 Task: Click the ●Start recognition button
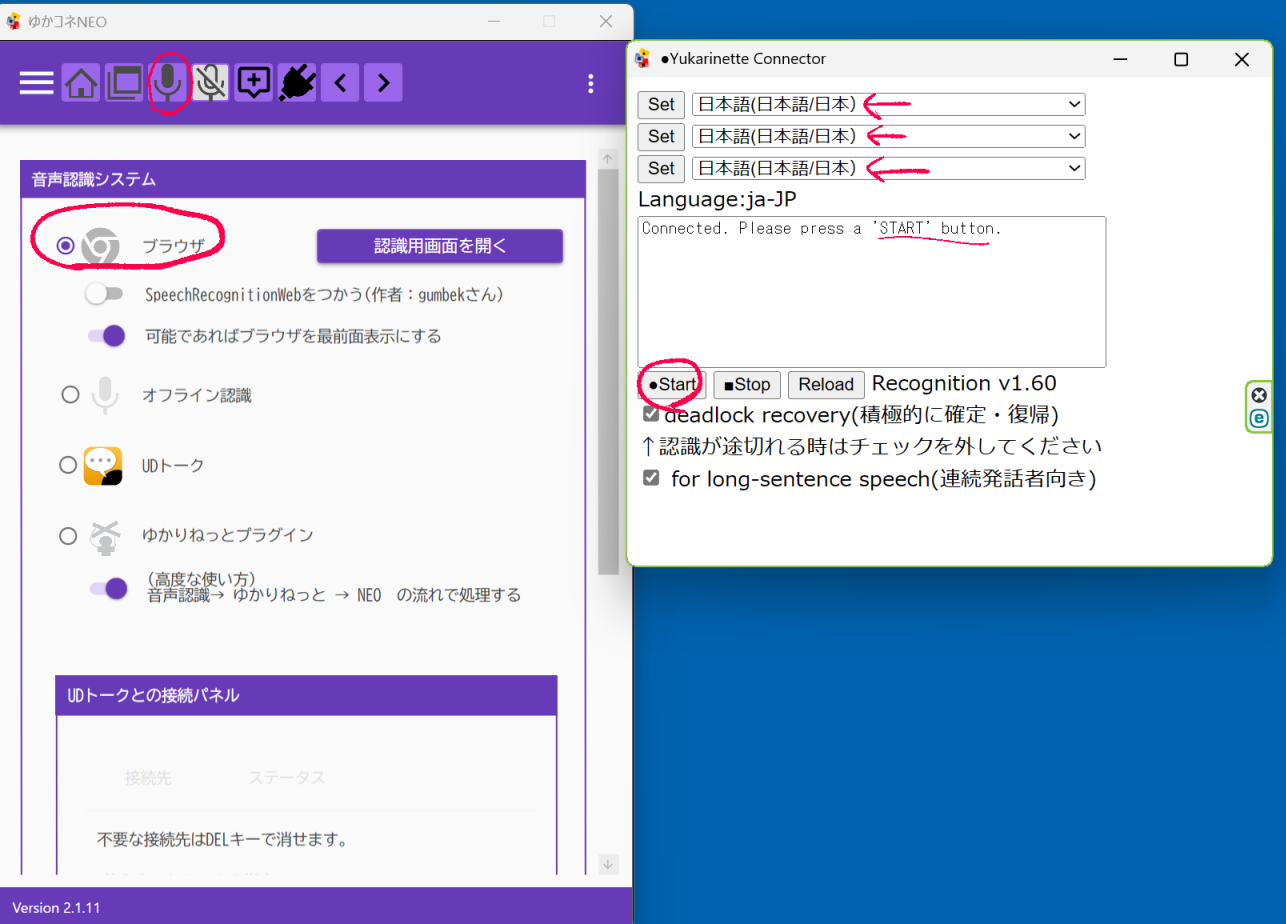click(672, 385)
